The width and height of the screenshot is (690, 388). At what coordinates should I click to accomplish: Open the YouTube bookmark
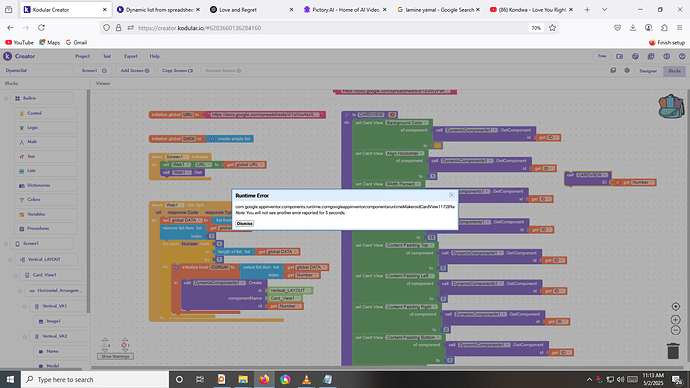pyautogui.click(x=19, y=43)
